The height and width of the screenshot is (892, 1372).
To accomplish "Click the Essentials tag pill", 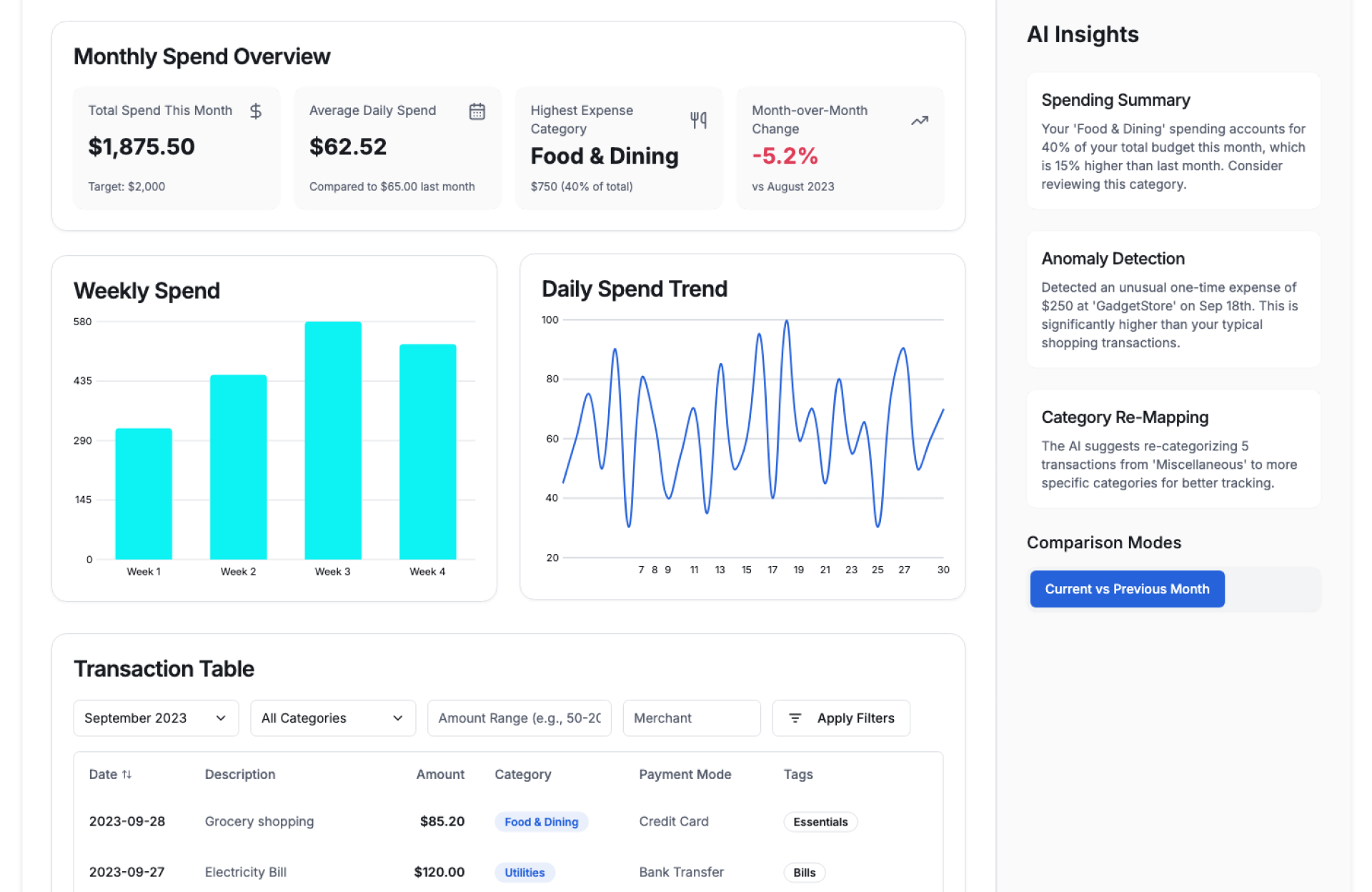I will [820, 822].
